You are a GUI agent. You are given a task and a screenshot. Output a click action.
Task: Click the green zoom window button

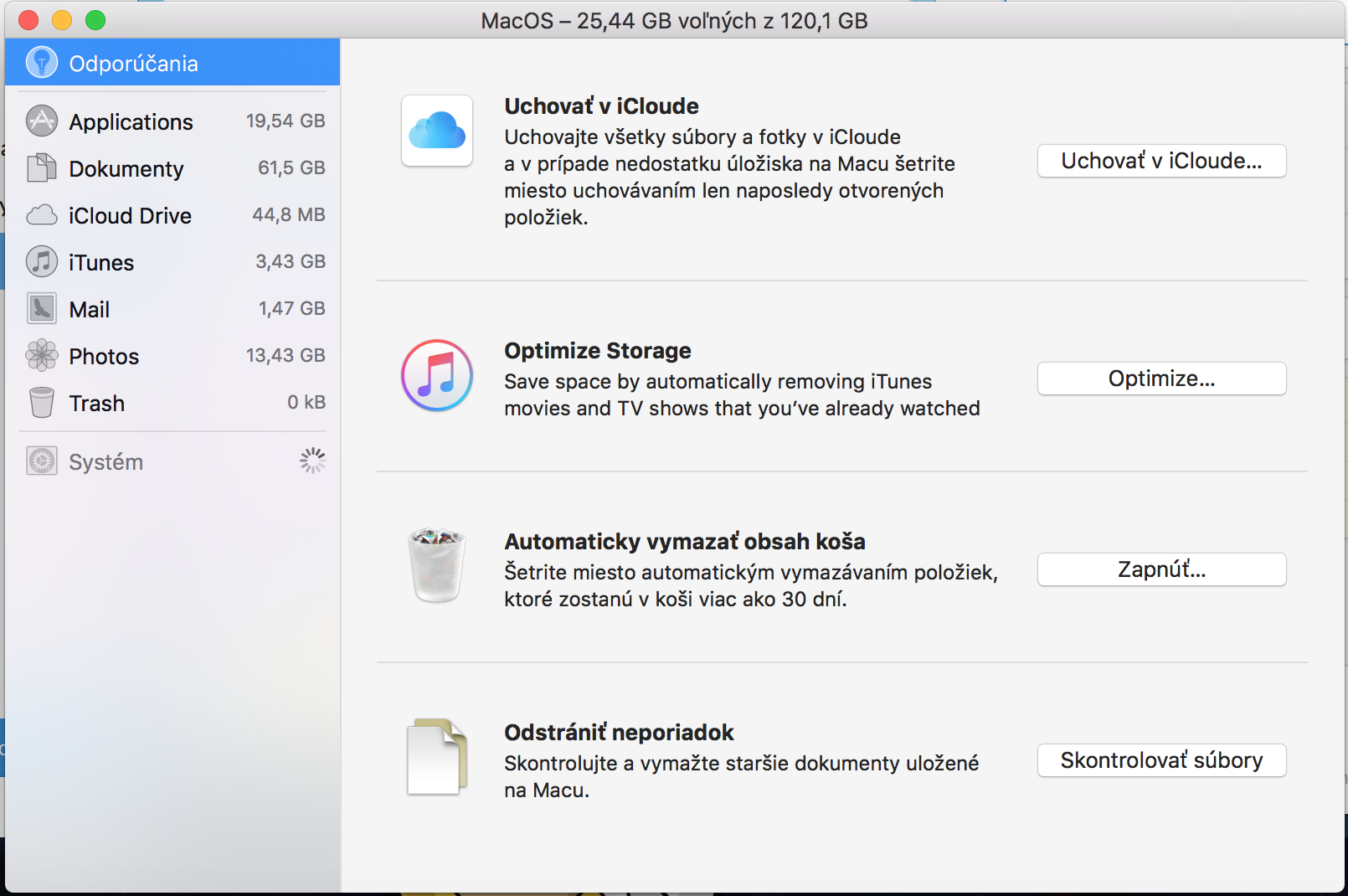tap(95, 20)
